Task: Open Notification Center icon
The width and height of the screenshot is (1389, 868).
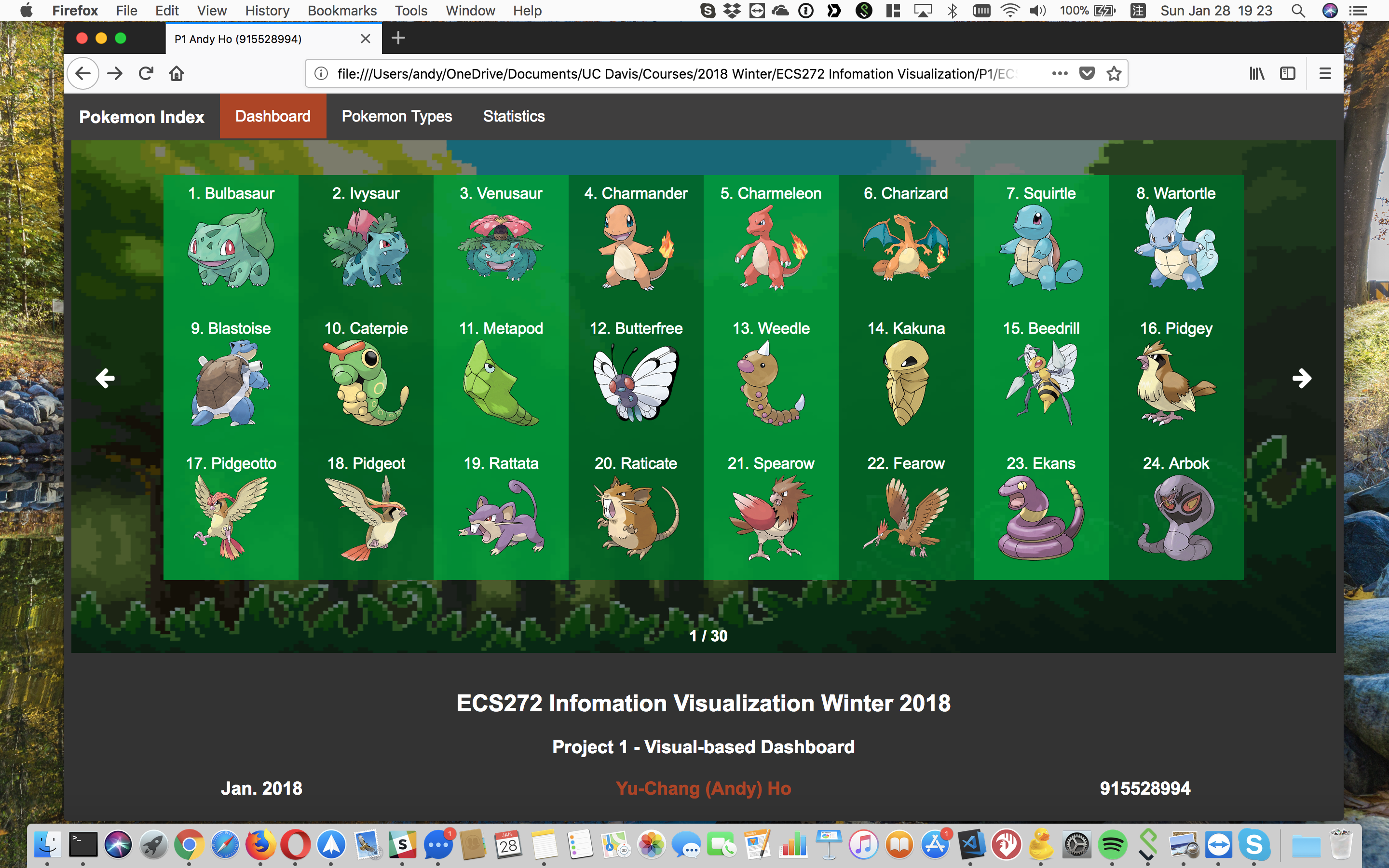Action: click(x=1358, y=10)
